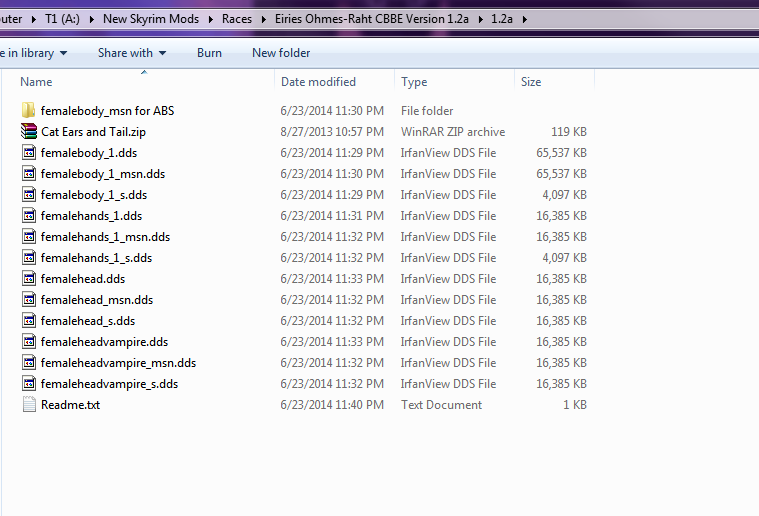This screenshot has width=759, height=516.
Task: Click the file icon of femalebody_1_s.dds
Action: (x=29, y=195)
